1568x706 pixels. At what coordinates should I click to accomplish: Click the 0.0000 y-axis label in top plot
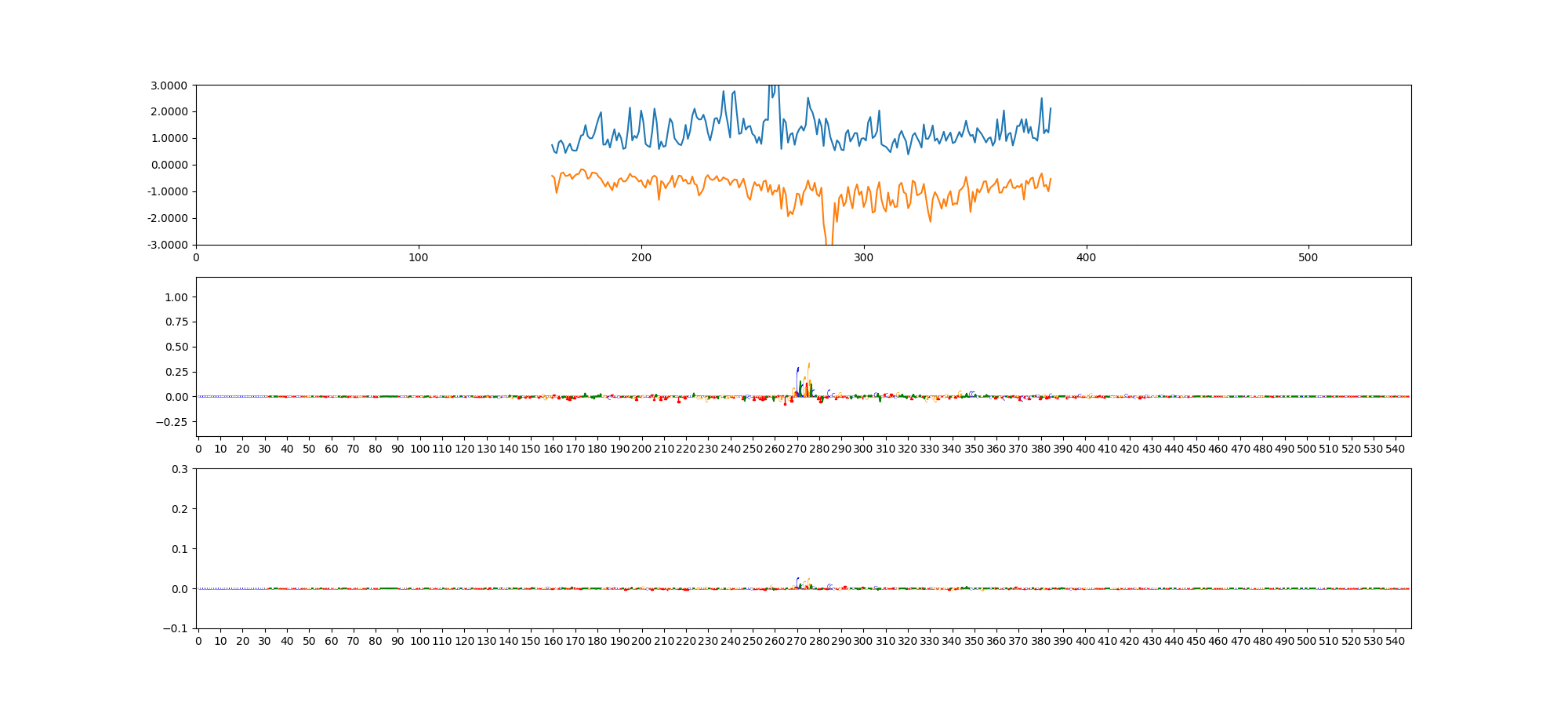[169, 165]
